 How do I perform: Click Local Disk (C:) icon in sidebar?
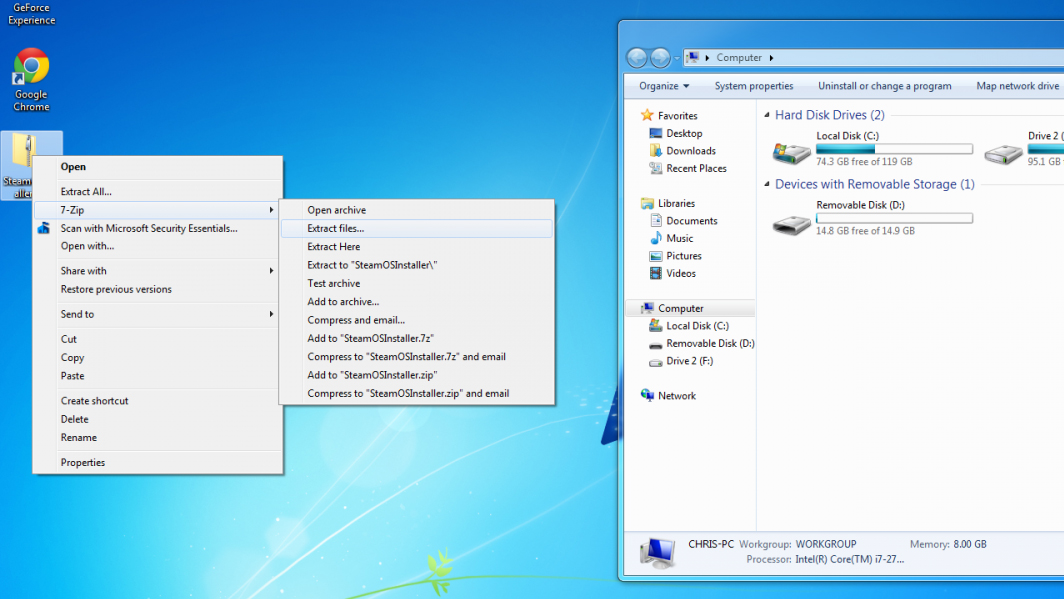point(656,326)
